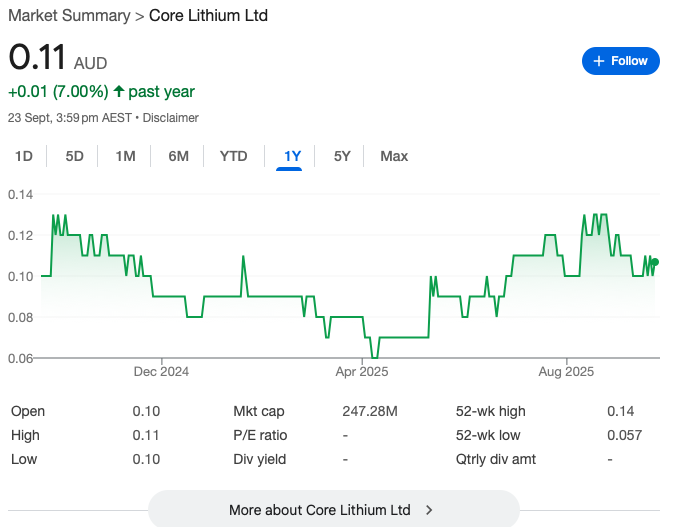Click the P/E ratio label
Image resolution: width=680 pixels, height=527 pixels.
click(260, 435)
